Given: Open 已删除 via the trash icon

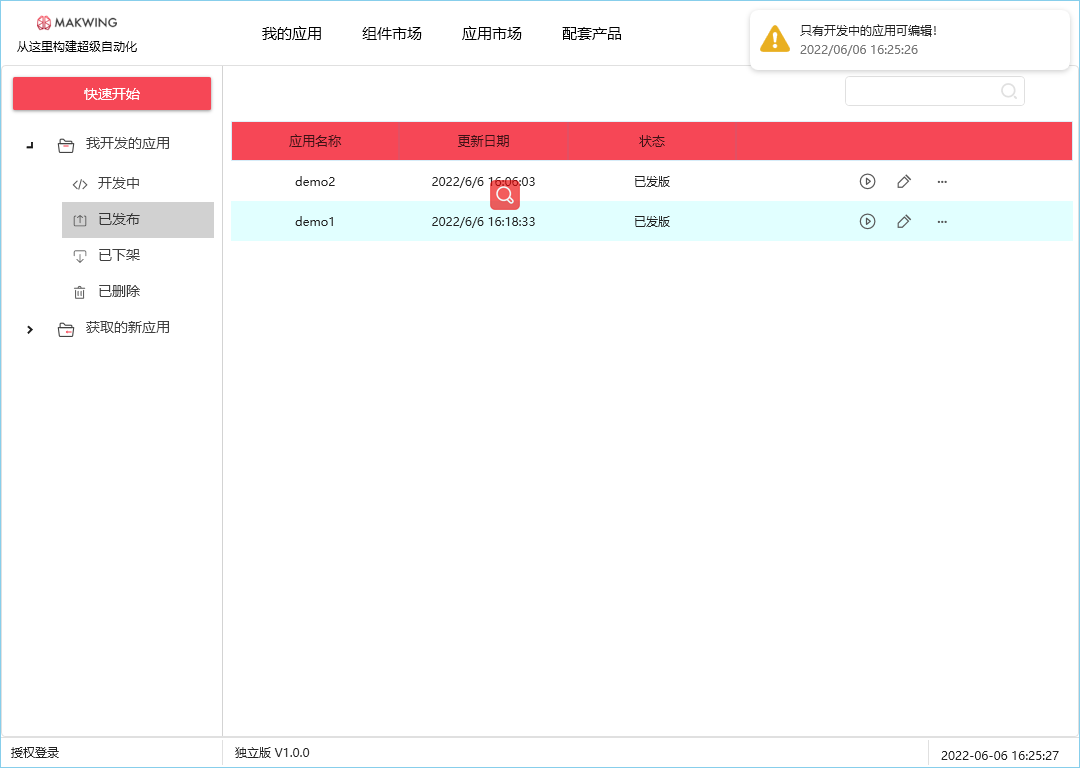Looking at the screenshot, I should pos(80,291).
